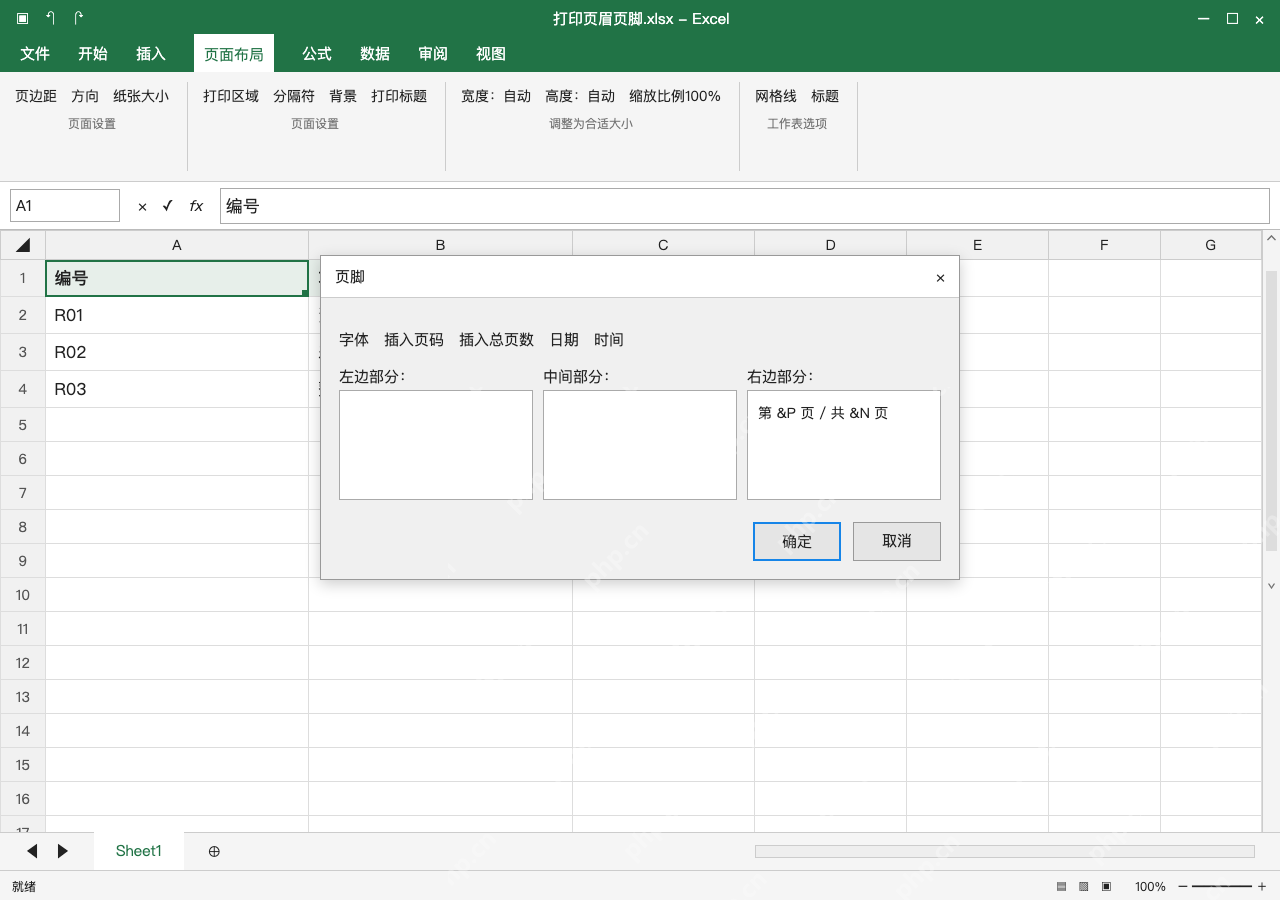Switch to the 开始 ribbon tab
The height and width of the screenshot is (900, 1280).
pyautogui.click(x=93, y=54)
